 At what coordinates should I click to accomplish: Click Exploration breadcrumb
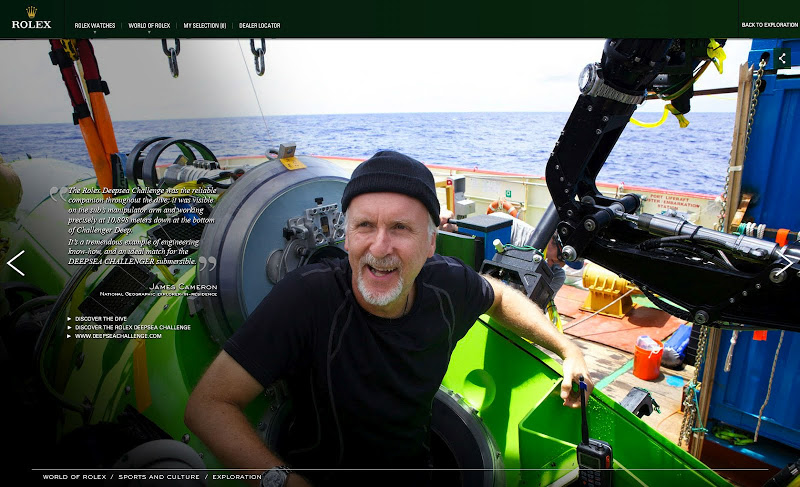point(237,477)
